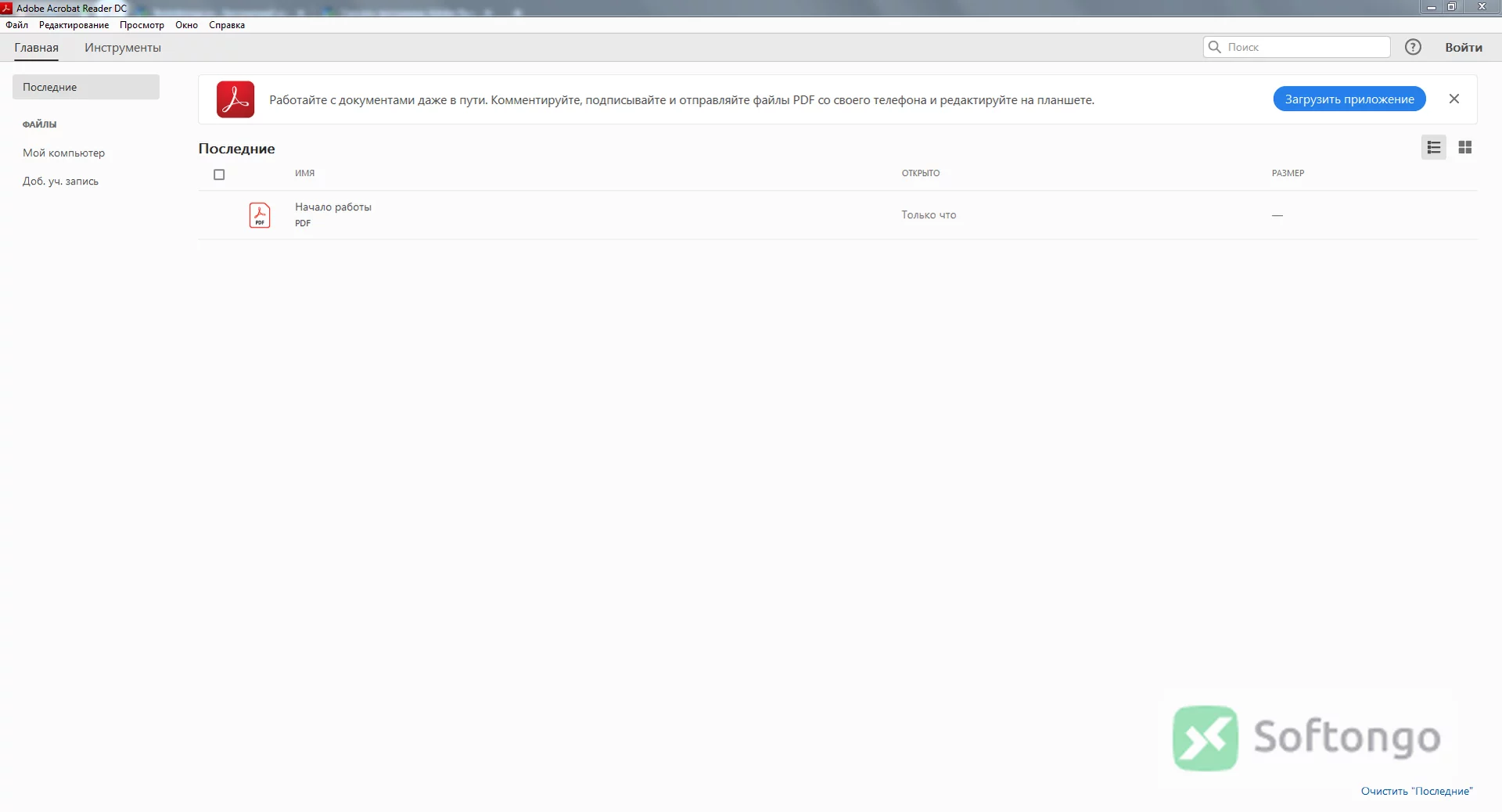Select the Начало работы file name
This screenshot has height=812, width=1502.
(x=333, y=207)
